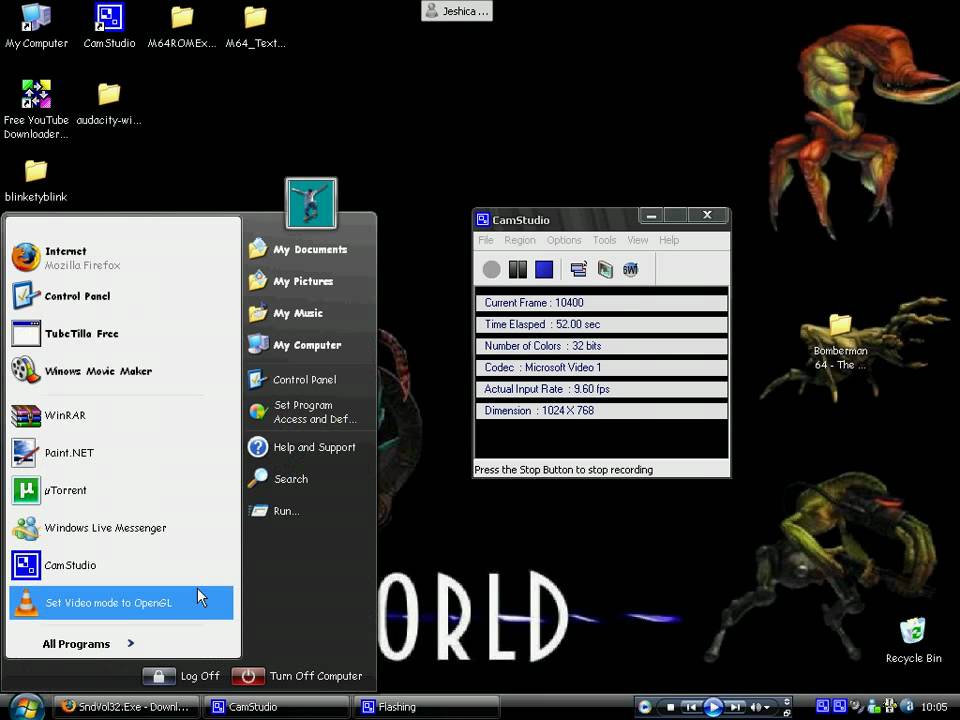Click the Media Player toolbar stop button
Image resolution: width=960 pixels, height=720 pixels.
click(670, 707)
